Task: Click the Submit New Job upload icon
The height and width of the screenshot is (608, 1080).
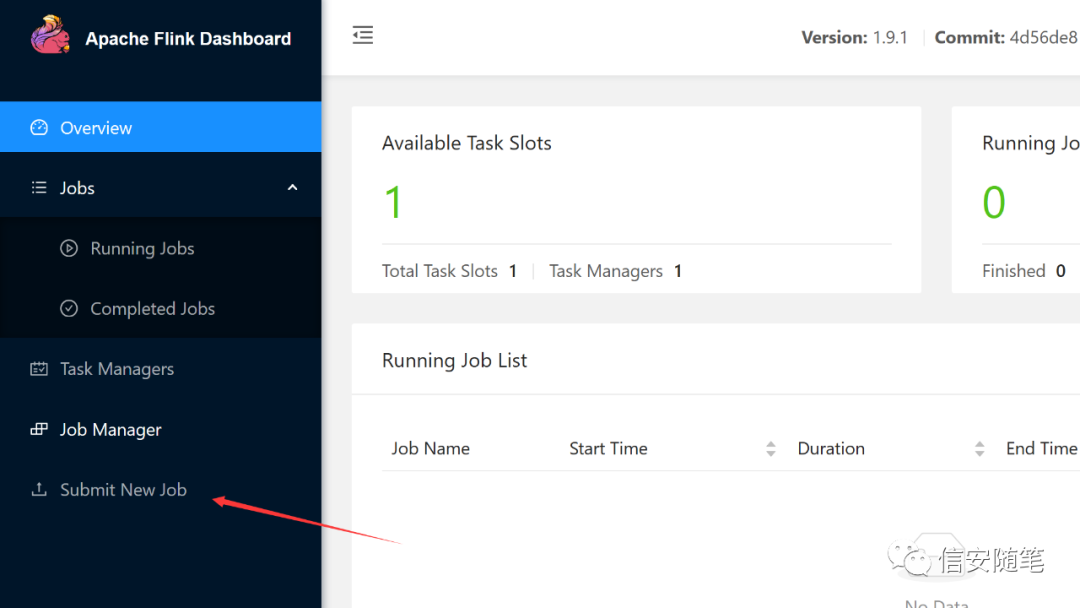Action: point(39,490)
